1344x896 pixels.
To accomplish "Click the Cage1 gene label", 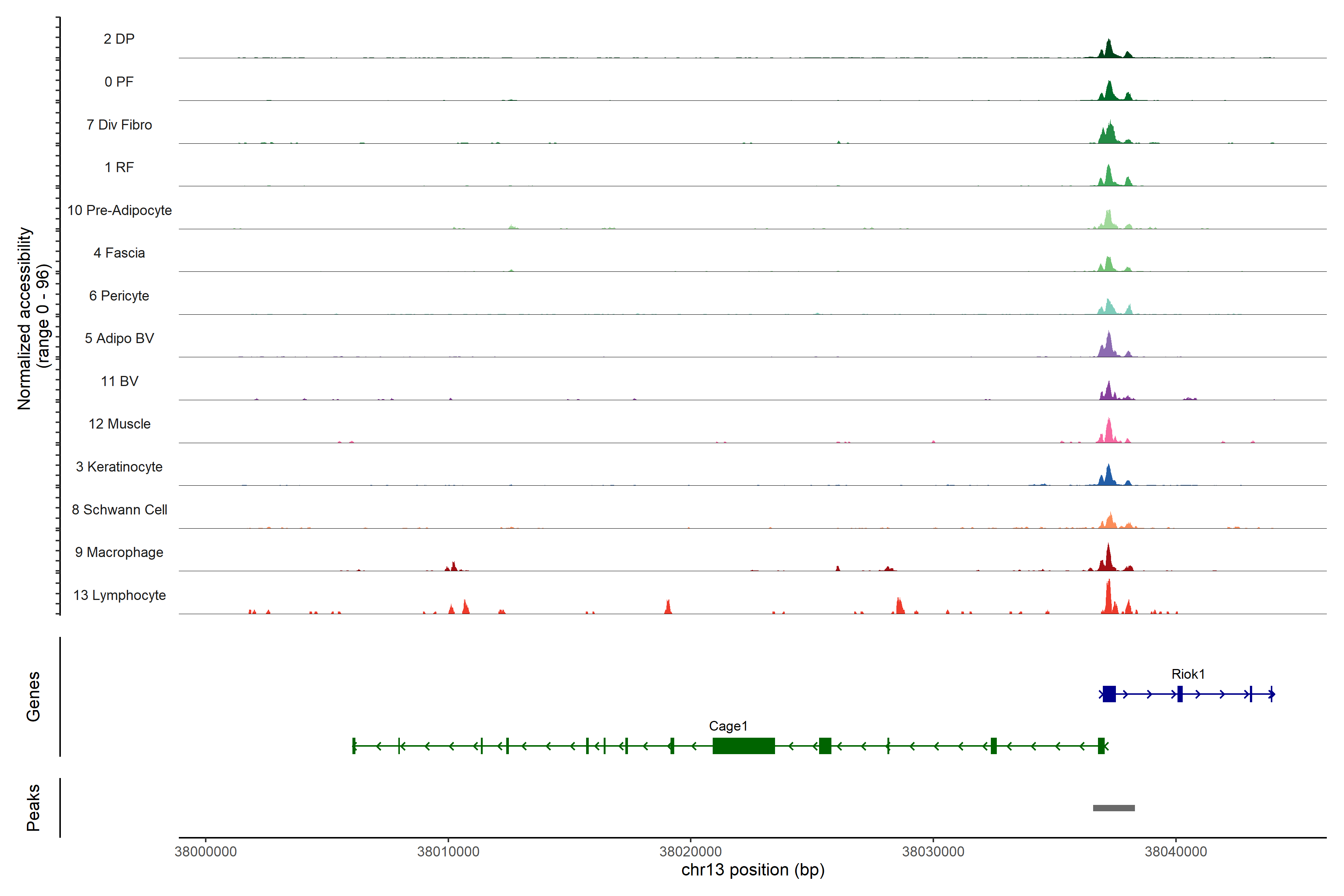I will click(728, 726).
